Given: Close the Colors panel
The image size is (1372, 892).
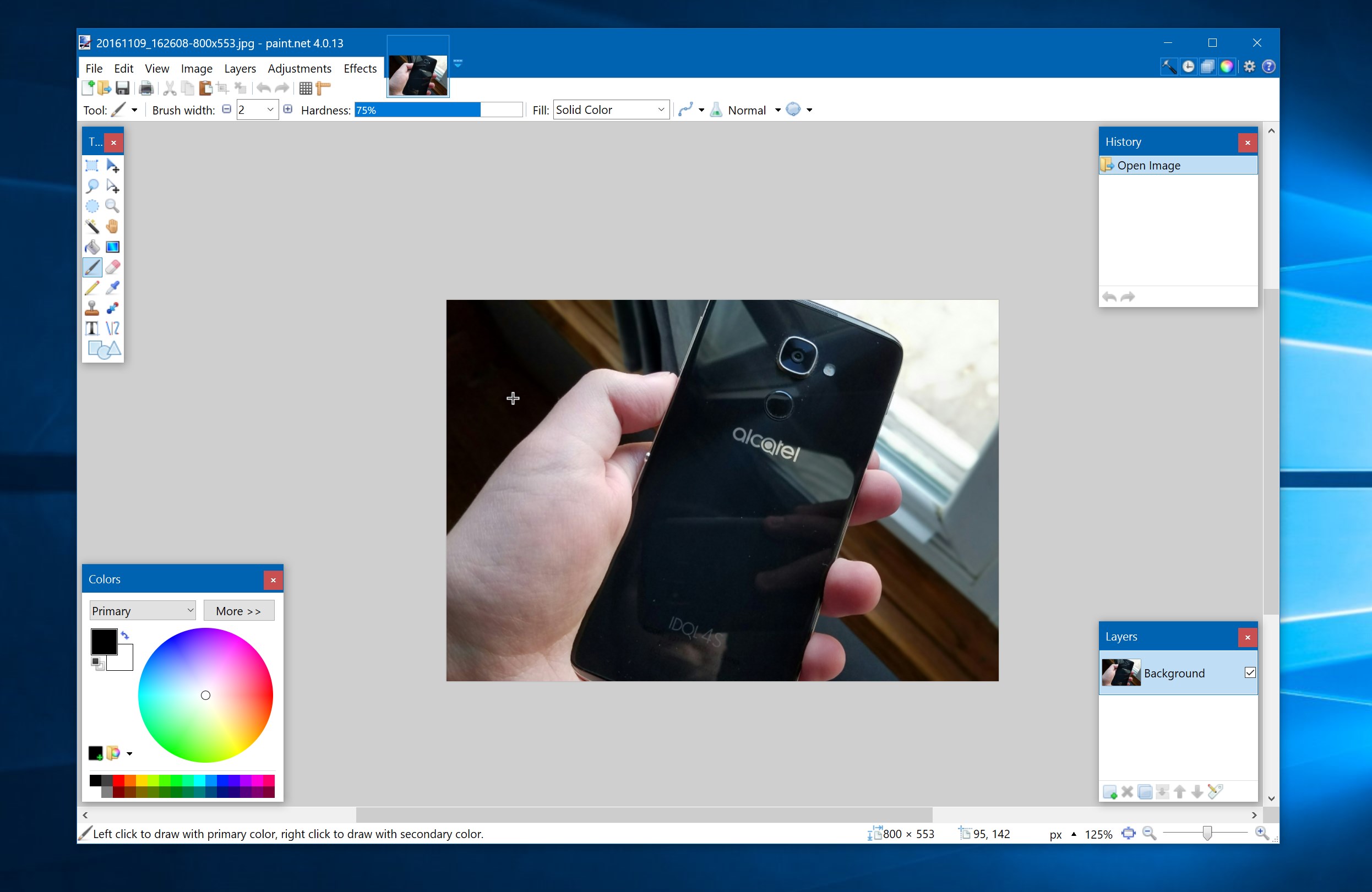Looking at the screenshot, I should click(x=273, y=580).
